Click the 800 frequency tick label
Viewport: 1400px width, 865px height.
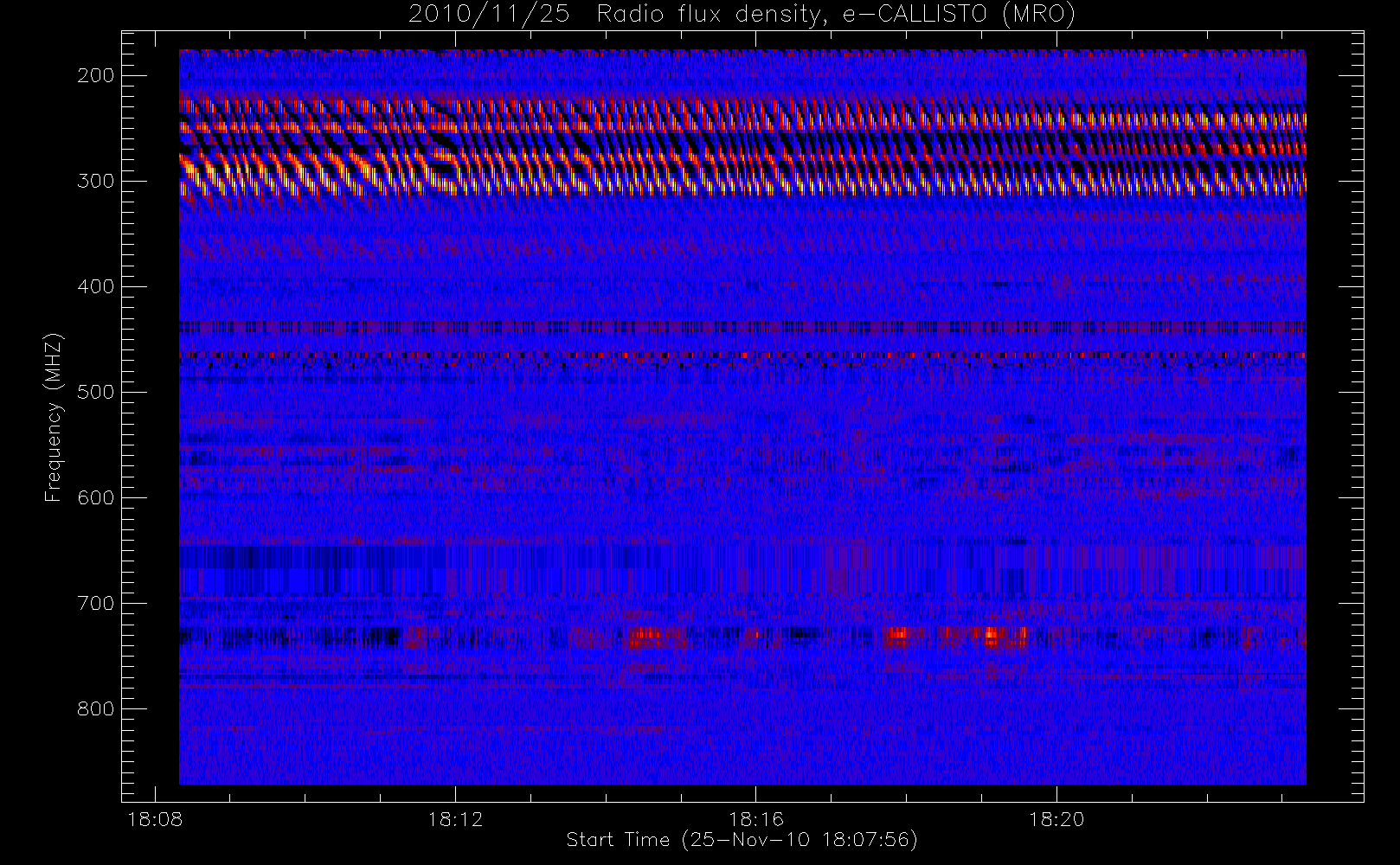96,708
